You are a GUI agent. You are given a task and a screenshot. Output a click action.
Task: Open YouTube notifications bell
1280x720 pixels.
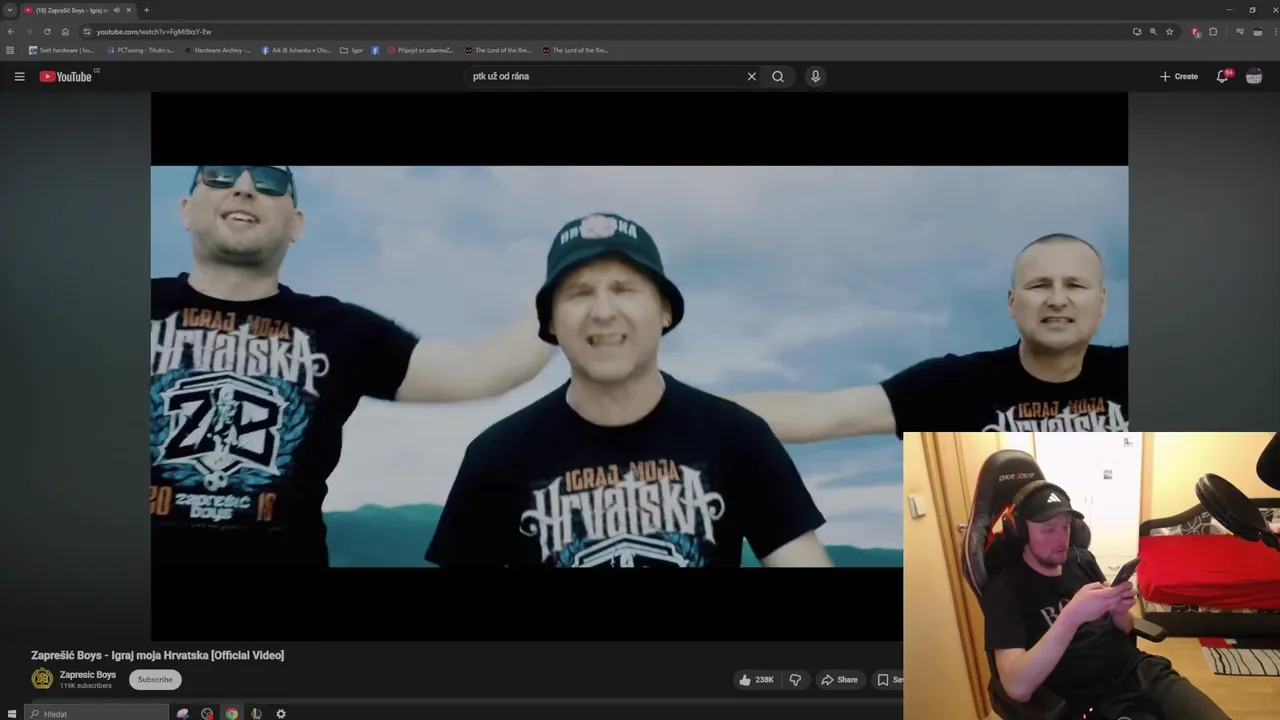1222,76
